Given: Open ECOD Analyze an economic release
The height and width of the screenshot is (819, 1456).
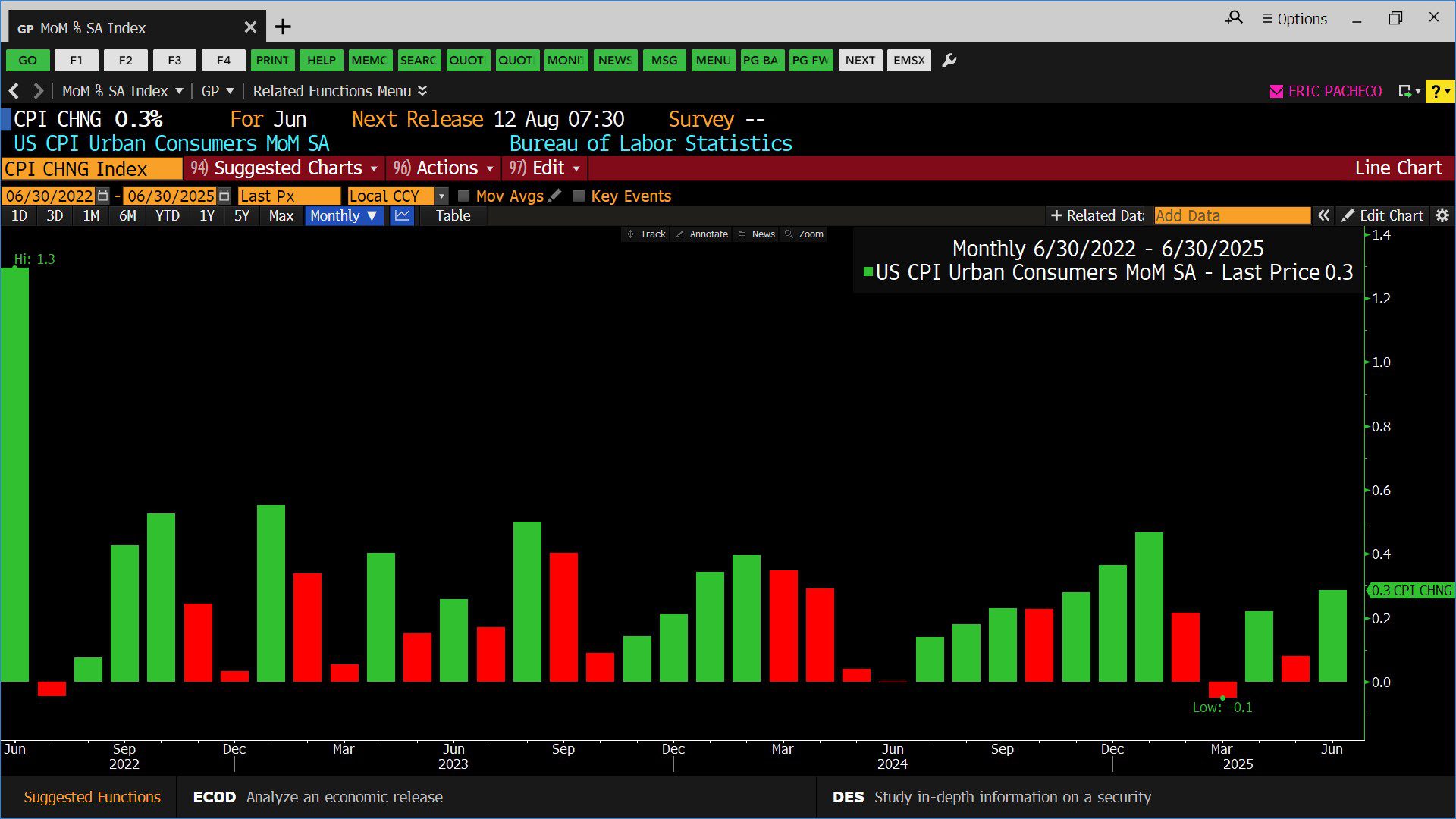Looking at the screenshot, I should 318,797.
